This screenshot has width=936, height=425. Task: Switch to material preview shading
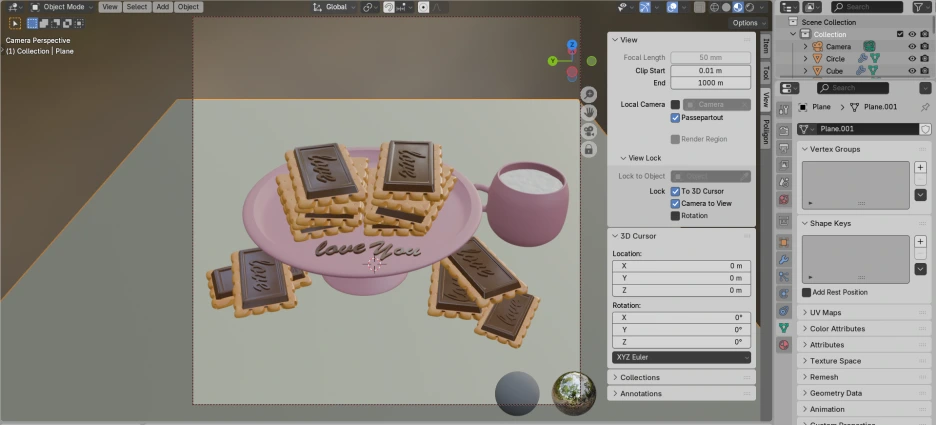(738, 7)
